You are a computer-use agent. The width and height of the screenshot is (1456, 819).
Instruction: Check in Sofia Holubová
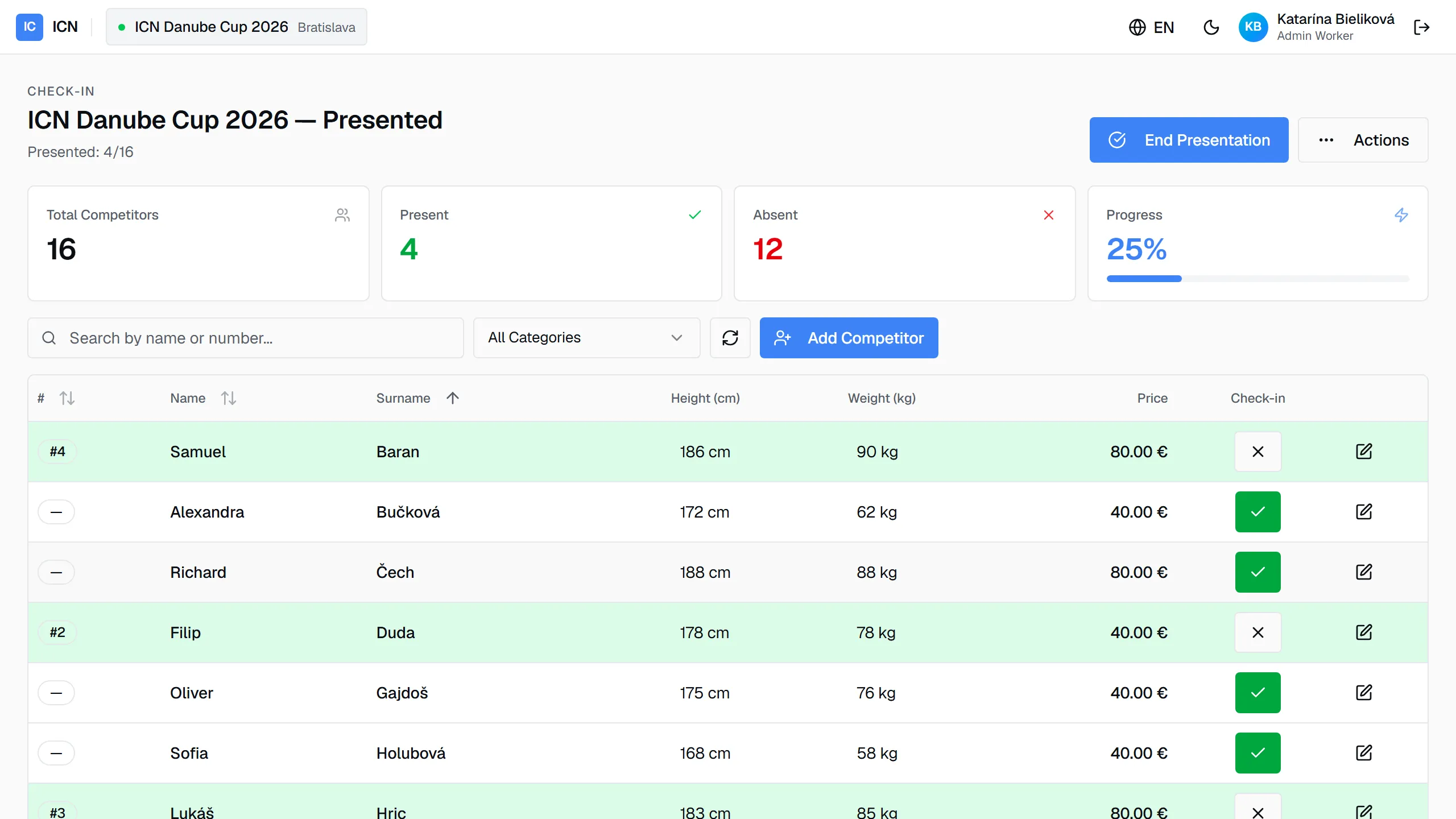pyautogui.click(x=1258, y=753)
